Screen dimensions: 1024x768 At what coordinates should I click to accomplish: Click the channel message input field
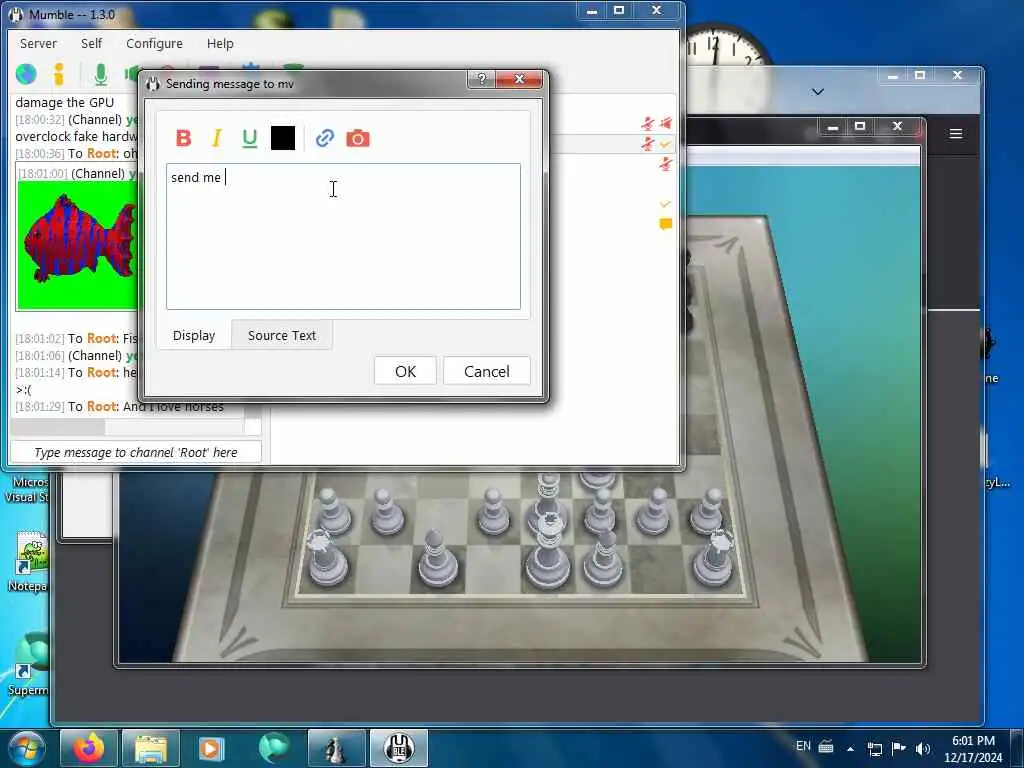(136, 452)
